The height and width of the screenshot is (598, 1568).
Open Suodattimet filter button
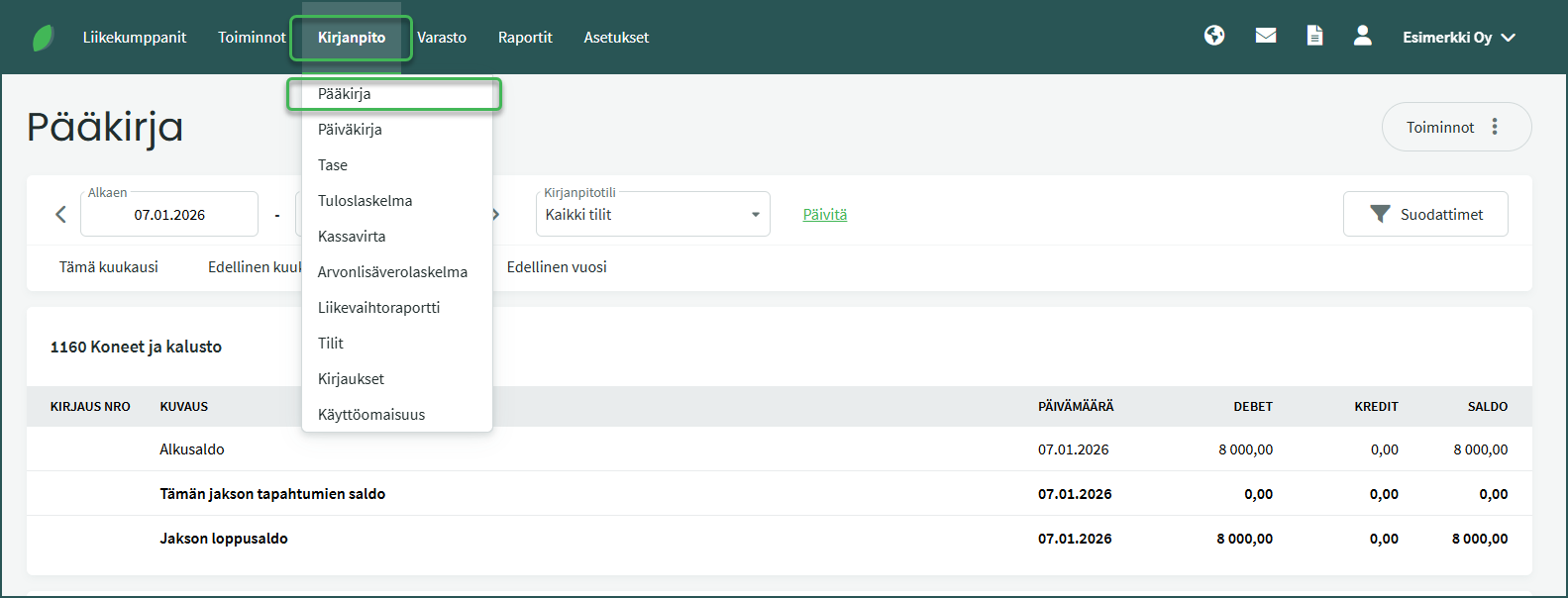click(1424, 214)
